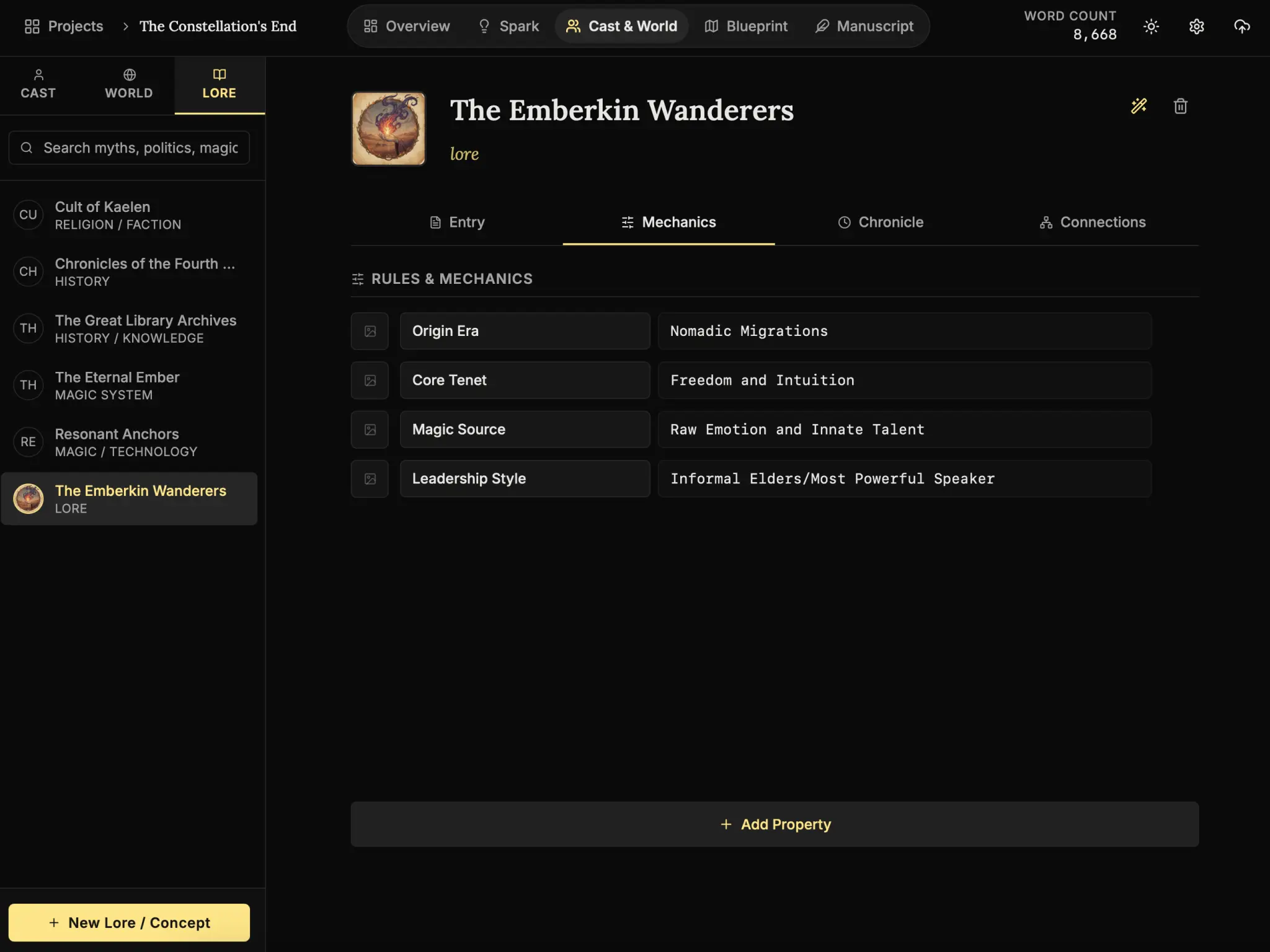Click the trash delete lore icon

(x=1180, y=106)
